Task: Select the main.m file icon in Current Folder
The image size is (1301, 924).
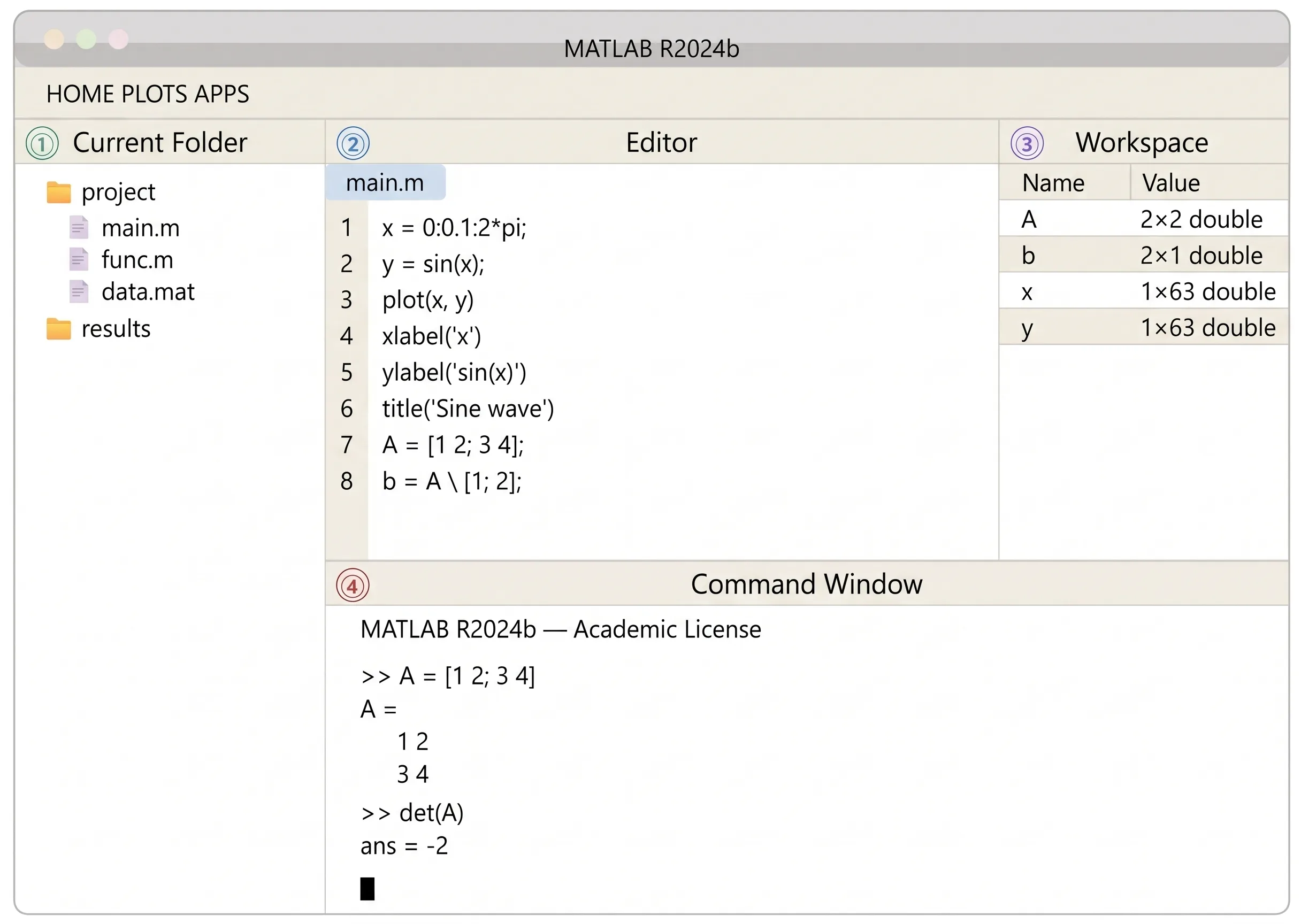Action: [79, 228]
